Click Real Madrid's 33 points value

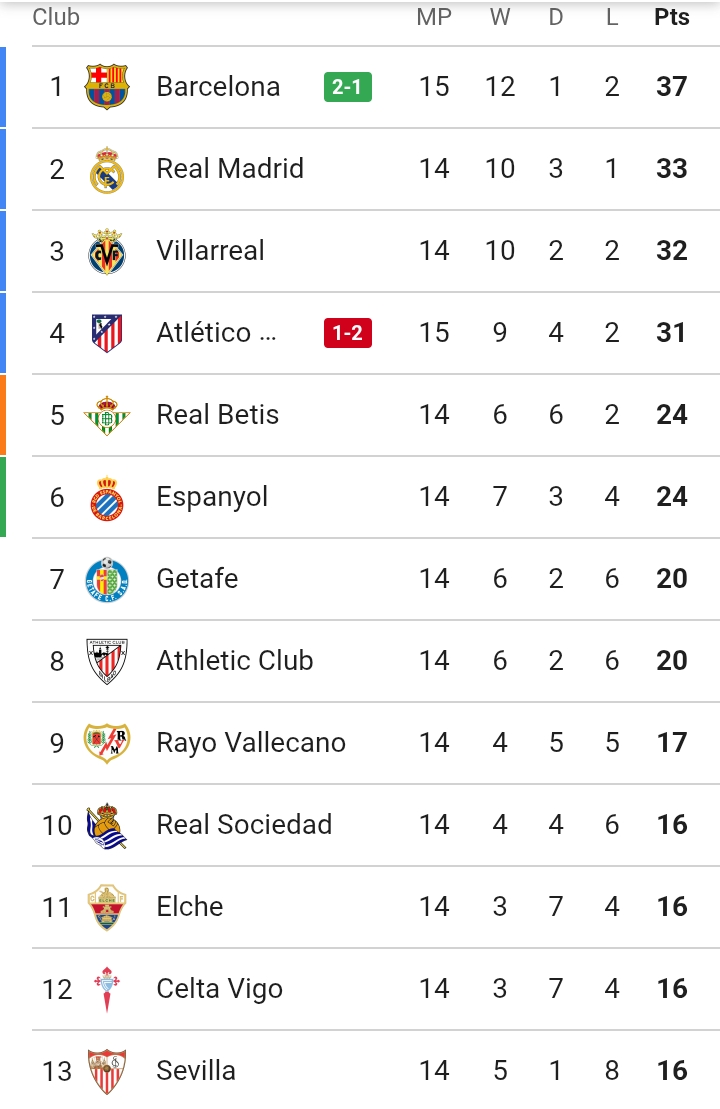click(672, 169)
